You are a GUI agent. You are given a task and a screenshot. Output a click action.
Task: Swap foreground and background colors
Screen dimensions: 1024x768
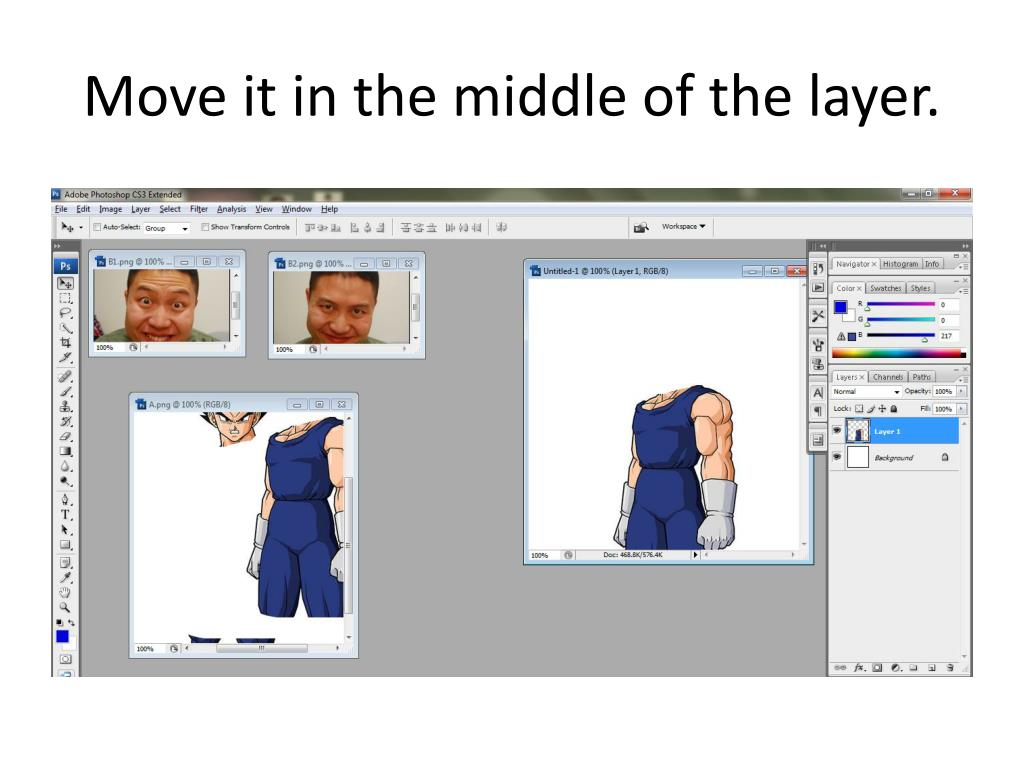pos(71,623)
